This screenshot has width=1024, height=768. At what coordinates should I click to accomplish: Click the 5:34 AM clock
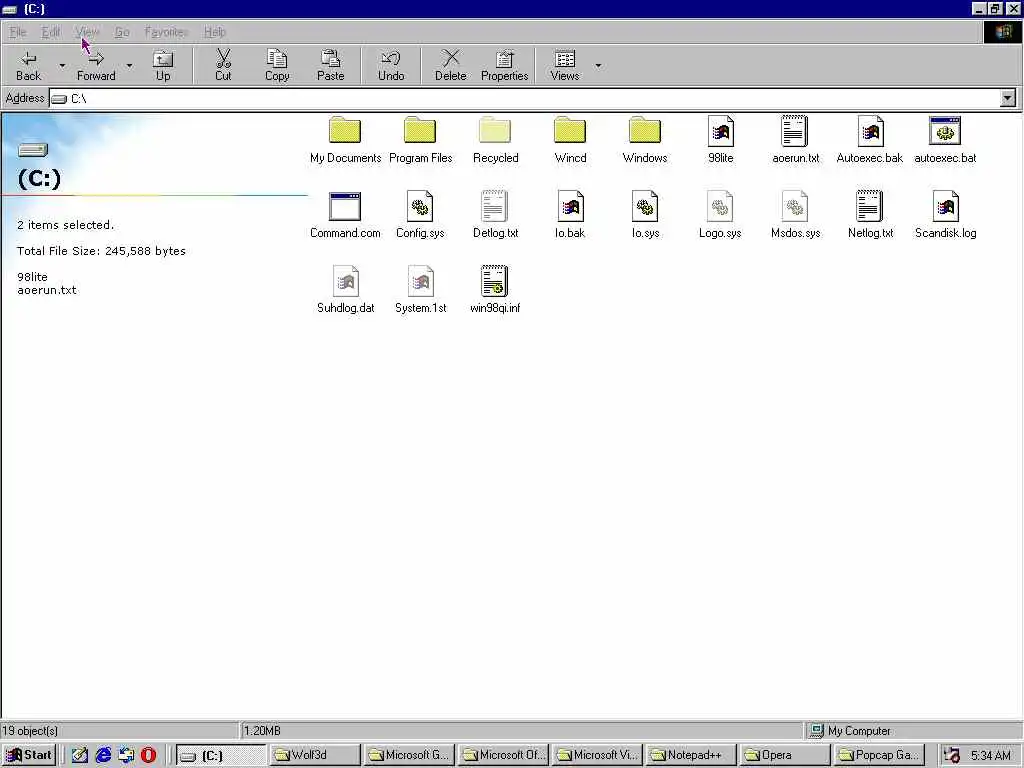[x=991, y=756]
